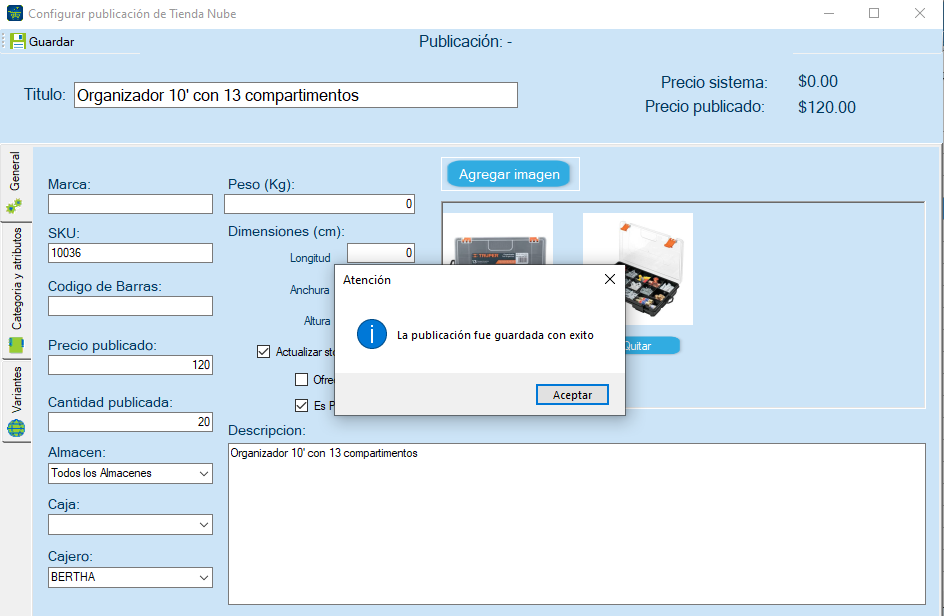Click the Precio publicado field with 120
The image size is (944, 616).
[130, 365]
